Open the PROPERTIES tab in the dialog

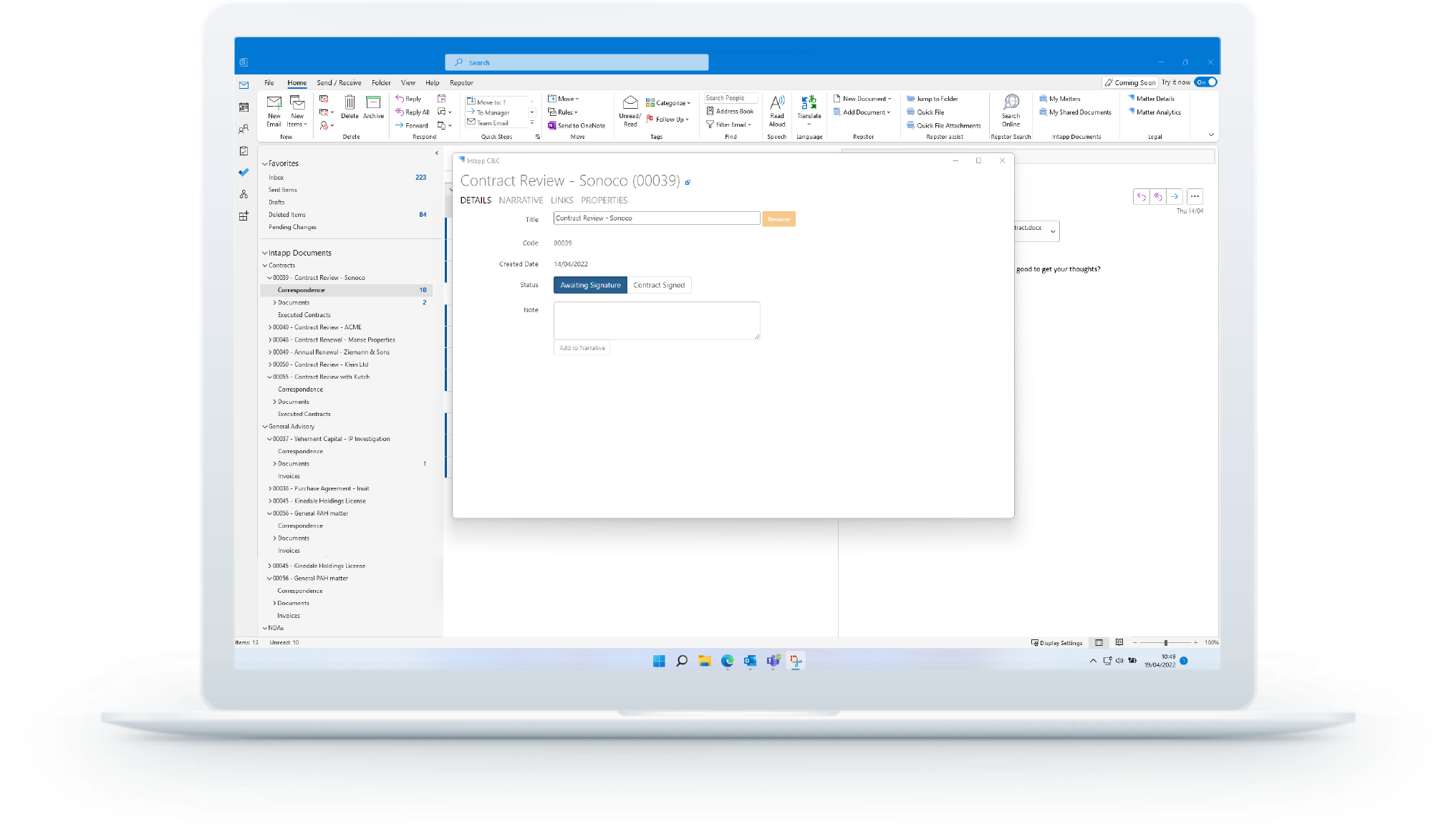point(604,200)
